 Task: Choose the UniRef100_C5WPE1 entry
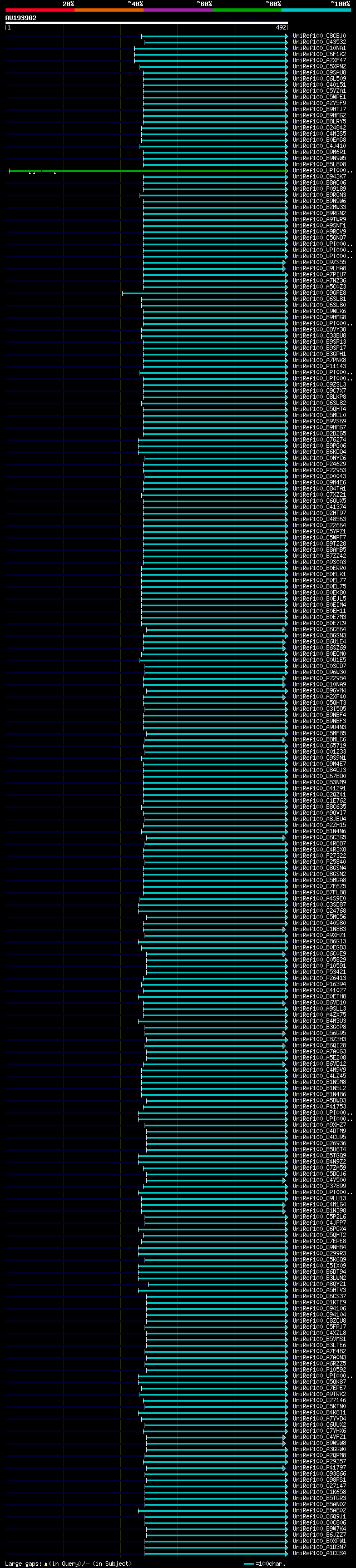pyautogui.click(x=319, y=97)
